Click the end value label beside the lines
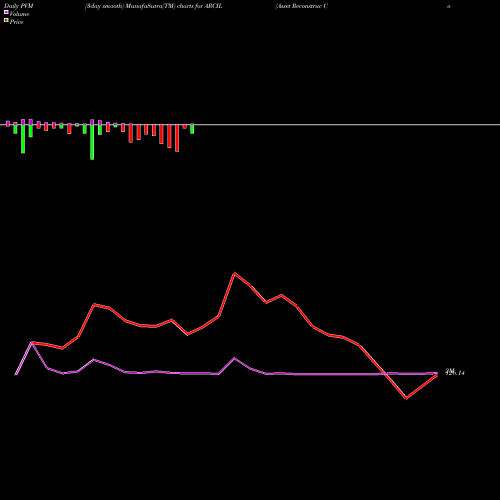This screenshot has width=500, height=500. (455, 372)
